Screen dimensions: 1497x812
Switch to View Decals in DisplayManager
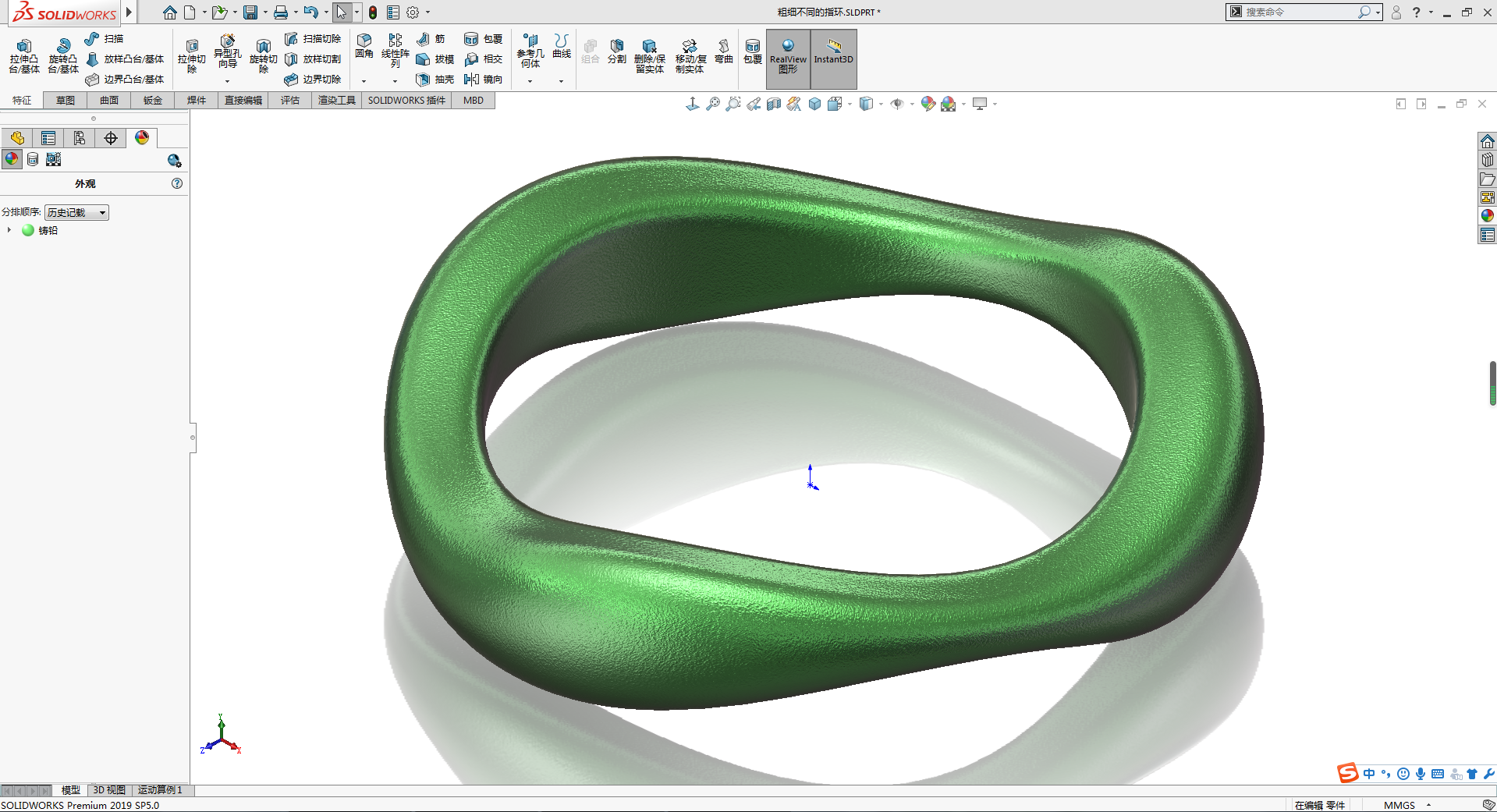(33, 159)
